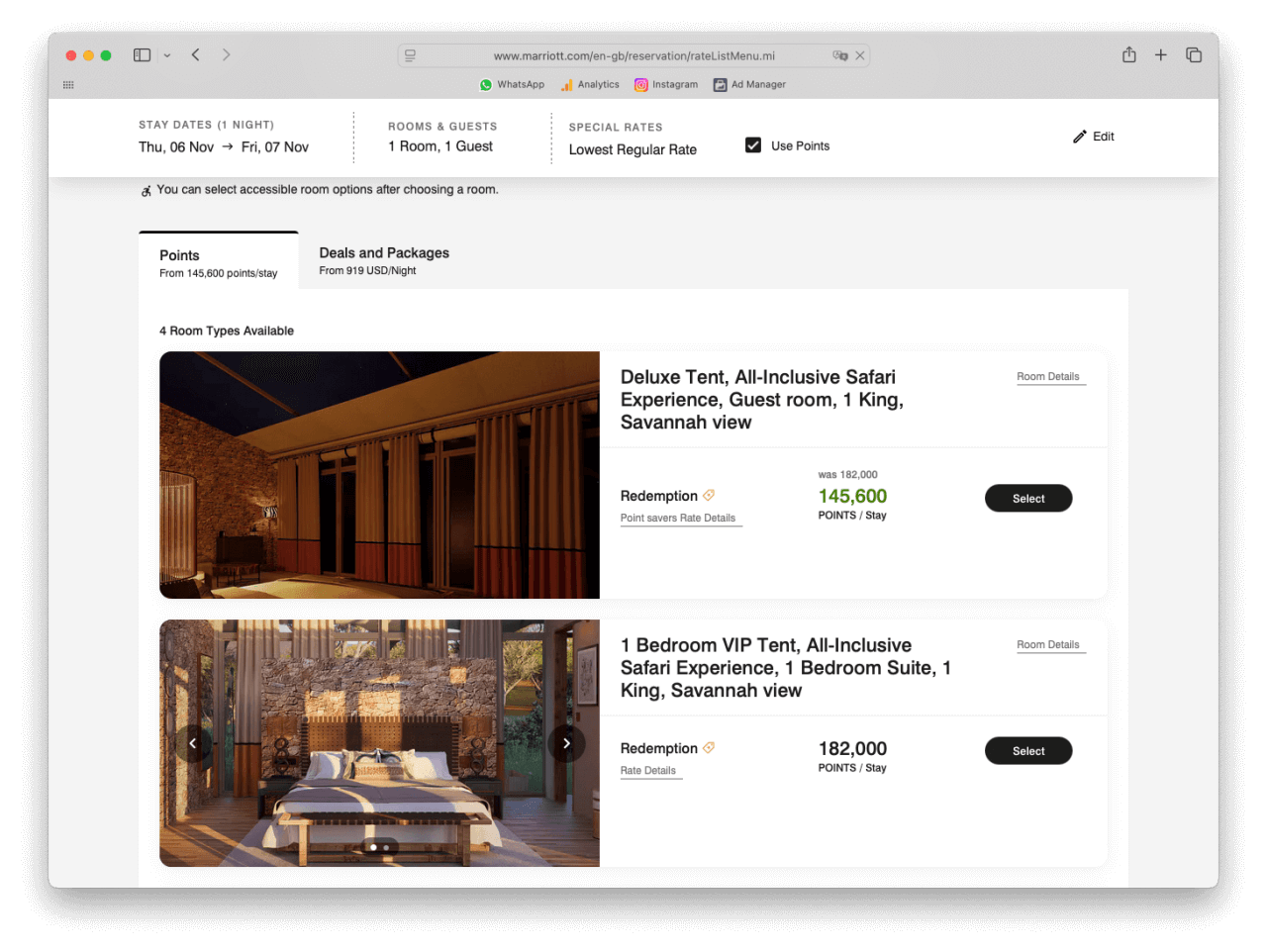Viewport: 1267px width, 952px height.
Task: Show next VIP Tent photo
Action: (x=566, y=743)
